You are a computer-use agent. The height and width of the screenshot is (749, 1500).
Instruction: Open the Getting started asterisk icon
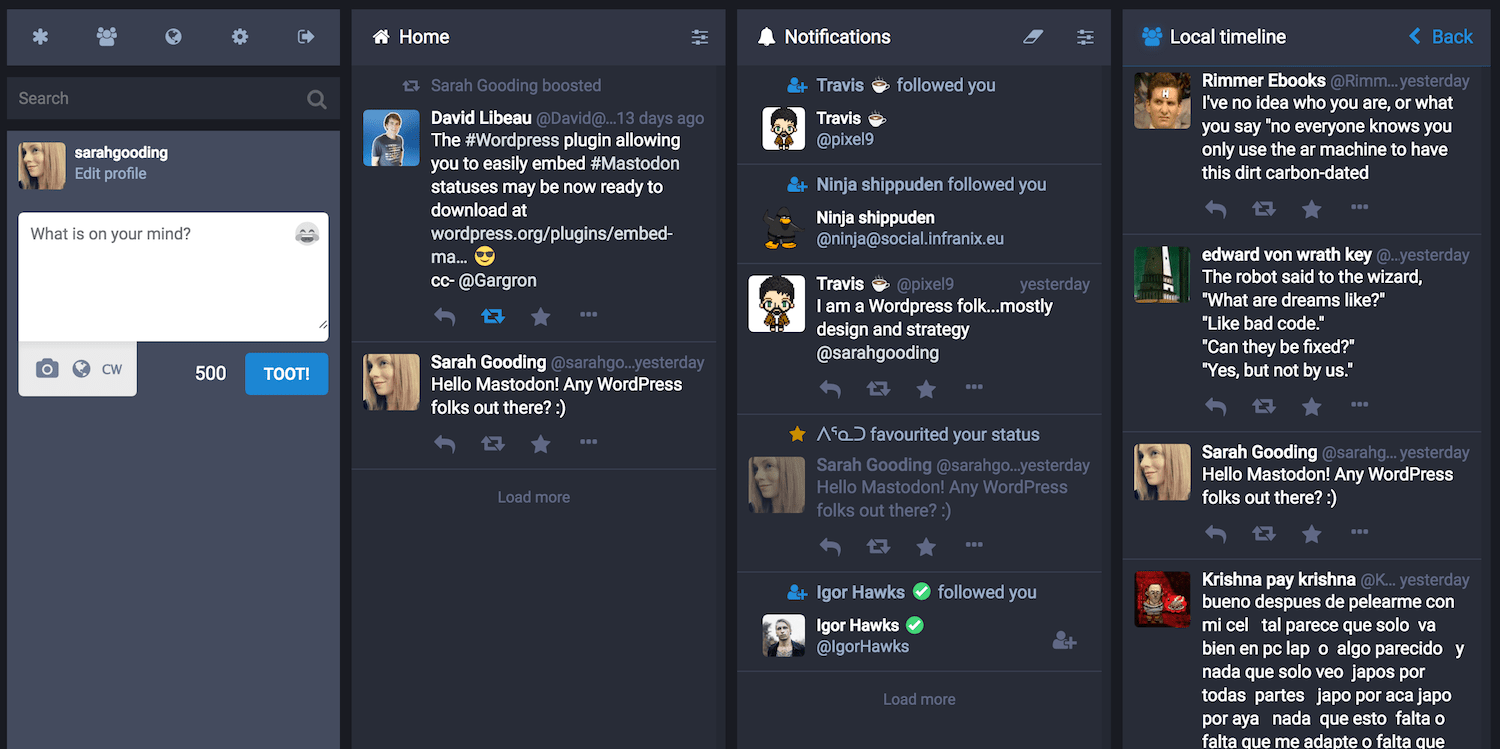pos(40,37)
